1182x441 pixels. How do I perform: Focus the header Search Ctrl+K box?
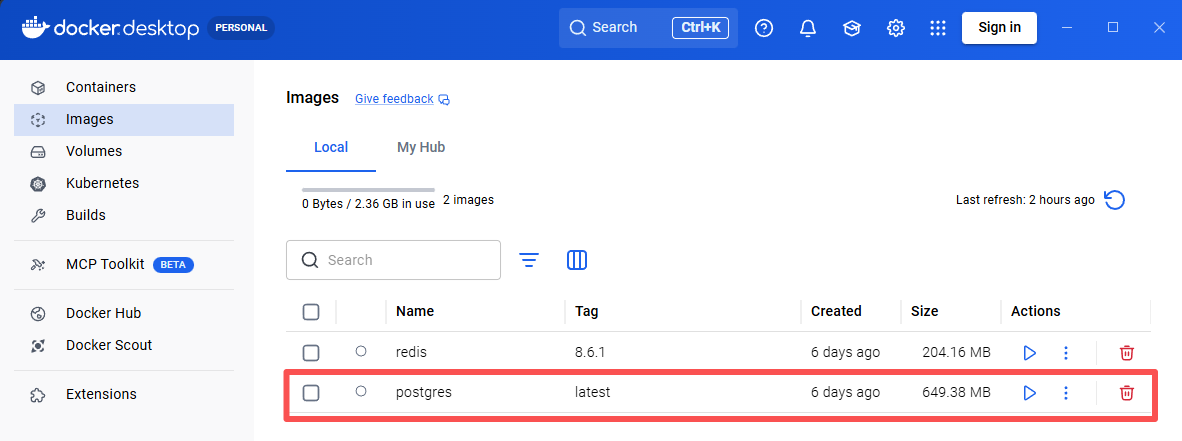(648, 28)
